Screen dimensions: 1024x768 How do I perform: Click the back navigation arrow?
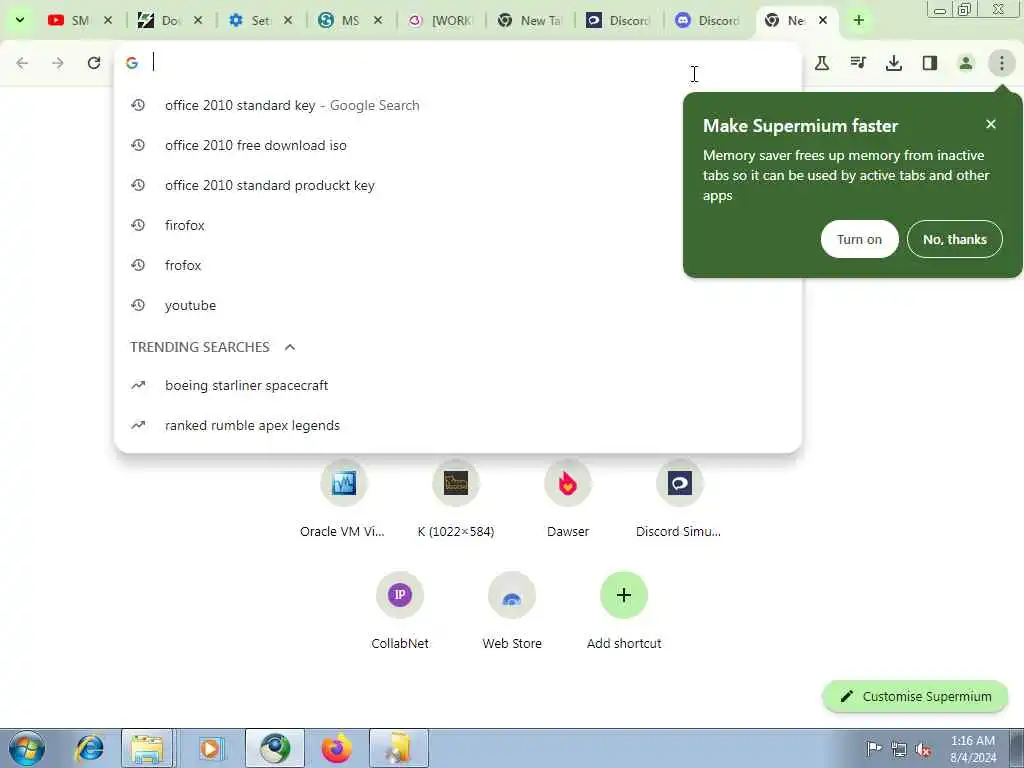tap(22, 63)
